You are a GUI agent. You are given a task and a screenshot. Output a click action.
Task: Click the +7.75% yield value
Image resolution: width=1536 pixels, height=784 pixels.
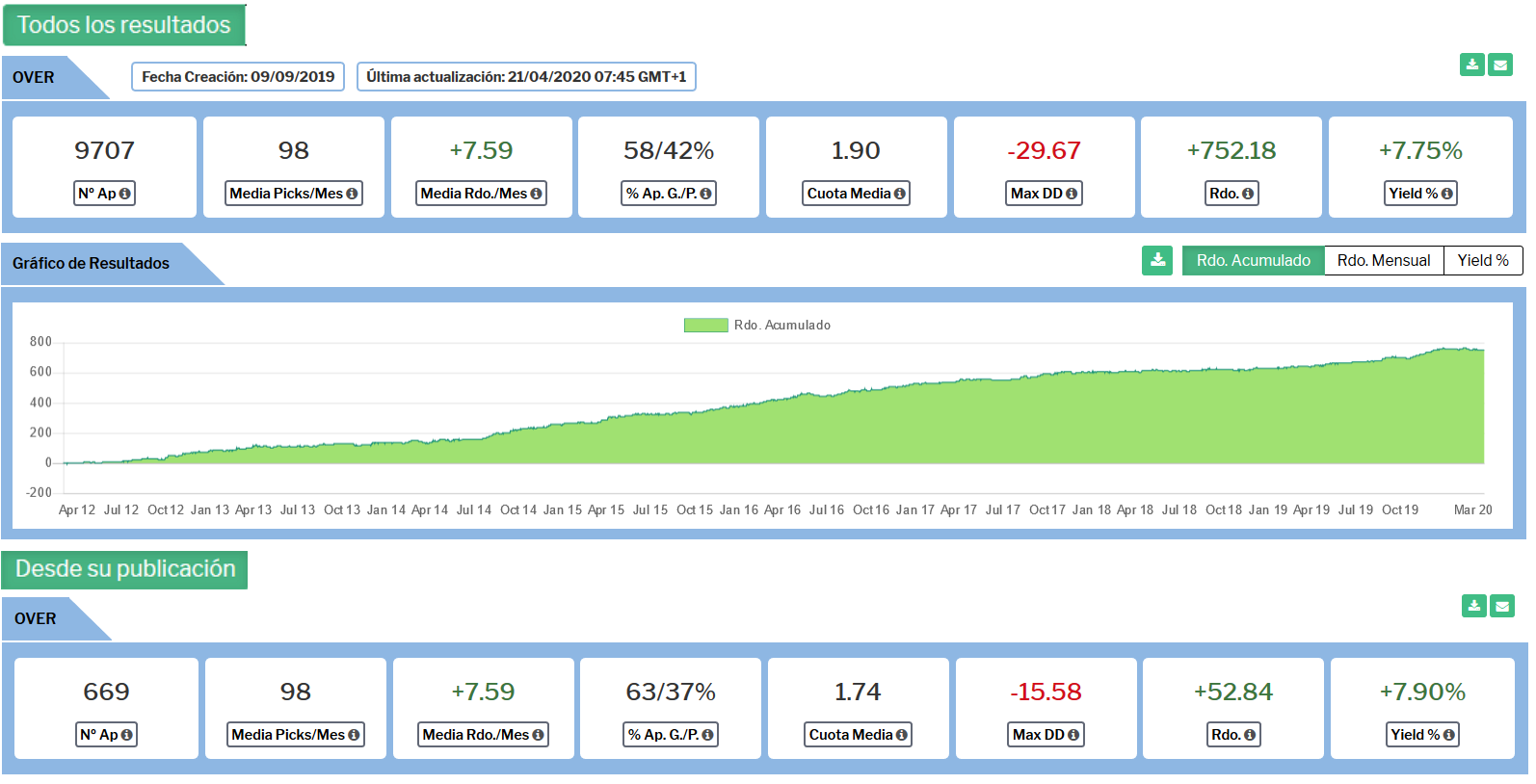[1420, 150]
